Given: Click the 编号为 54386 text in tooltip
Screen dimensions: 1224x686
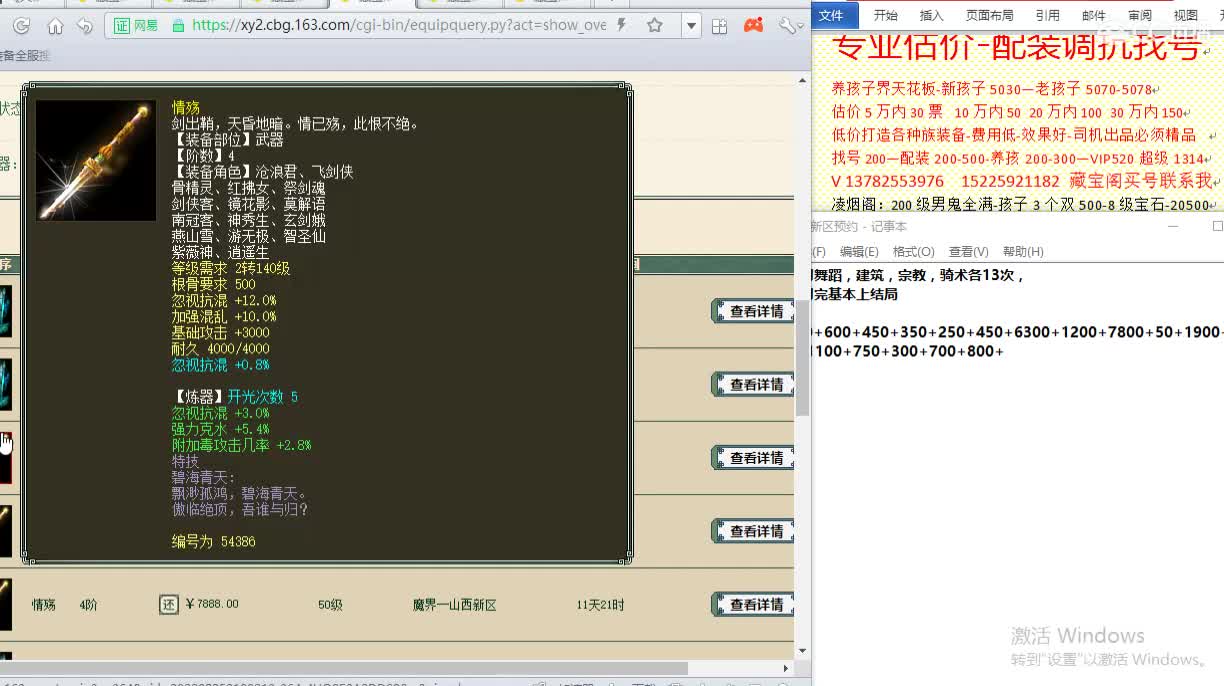Looking at the screenshot, I should [x=213, y=541].
